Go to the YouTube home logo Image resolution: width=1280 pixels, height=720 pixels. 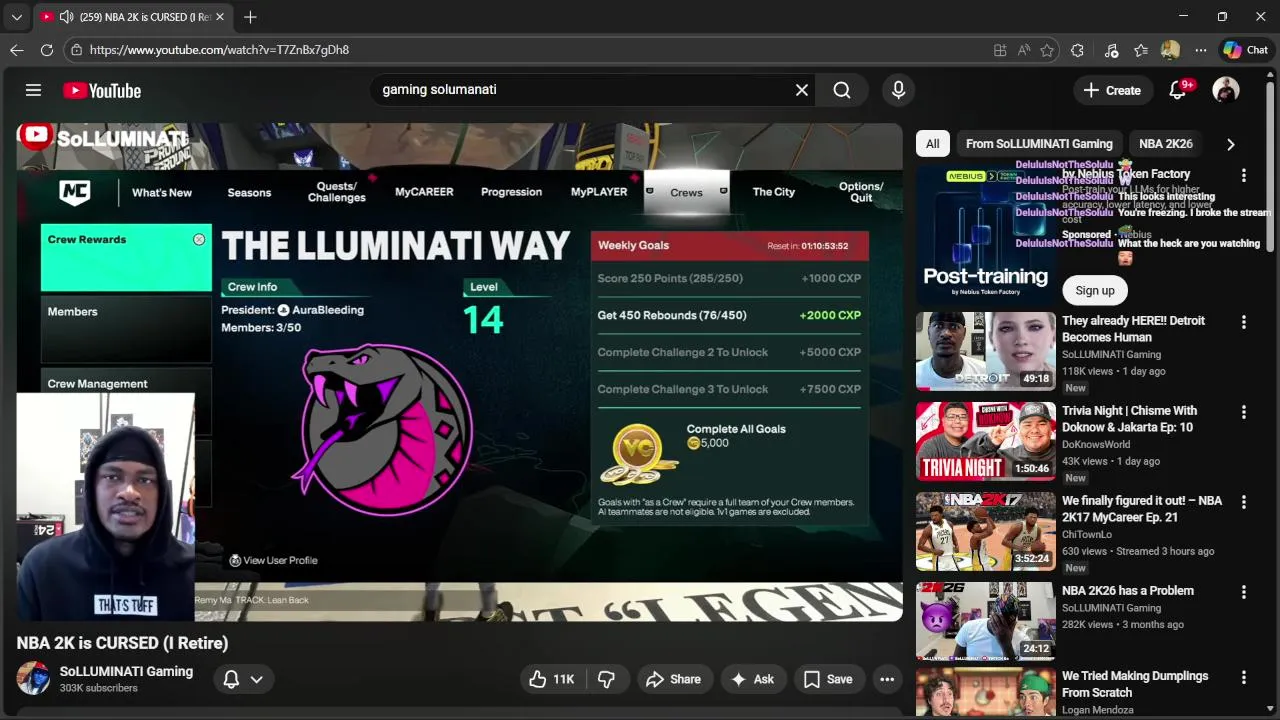point(102,91)
